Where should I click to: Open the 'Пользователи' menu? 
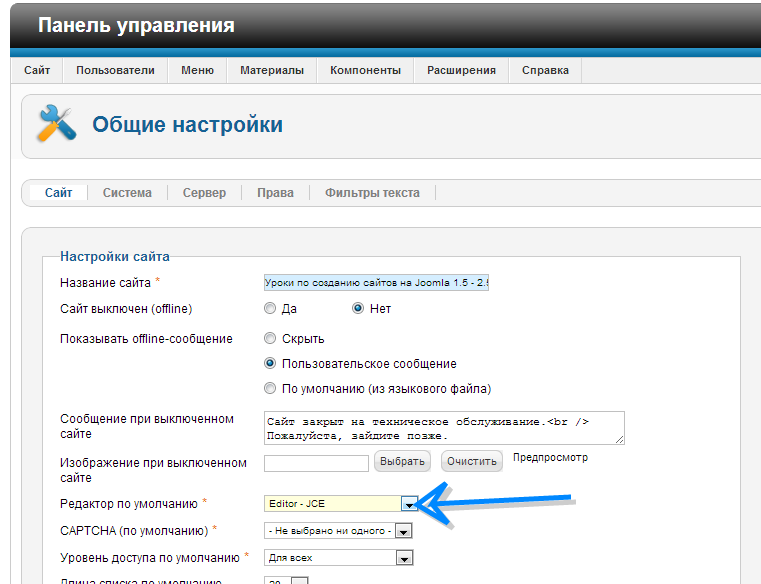point(115,71)
